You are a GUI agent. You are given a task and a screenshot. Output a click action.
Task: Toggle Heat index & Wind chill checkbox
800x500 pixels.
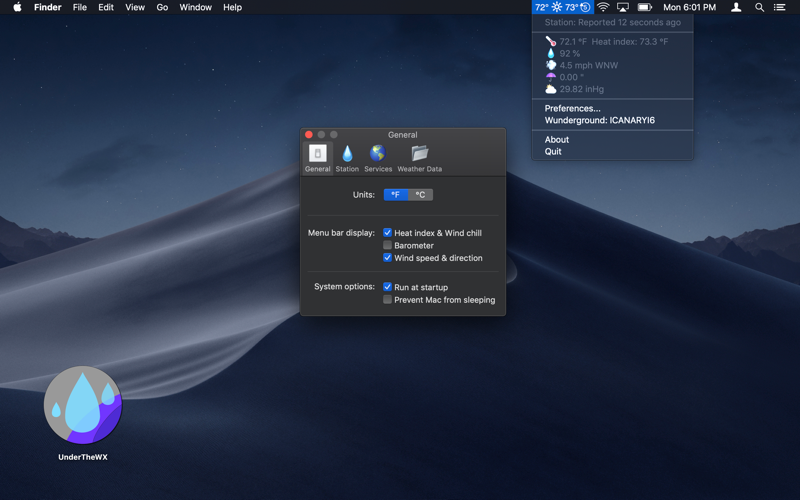(387, 233)
